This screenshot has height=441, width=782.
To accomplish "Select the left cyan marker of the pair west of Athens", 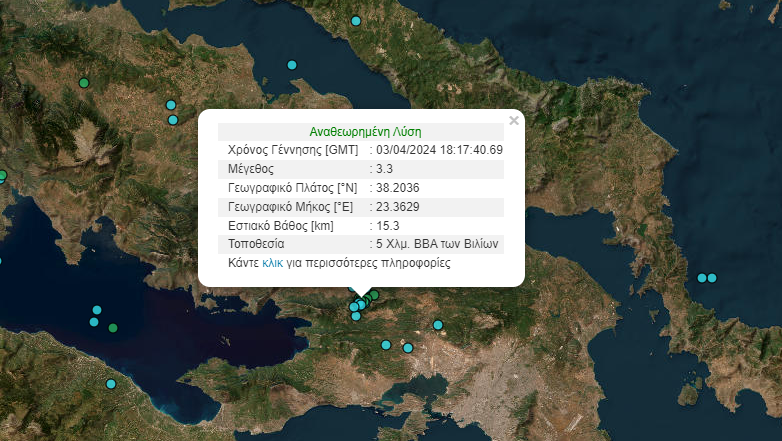I will (x=386, y=345).
